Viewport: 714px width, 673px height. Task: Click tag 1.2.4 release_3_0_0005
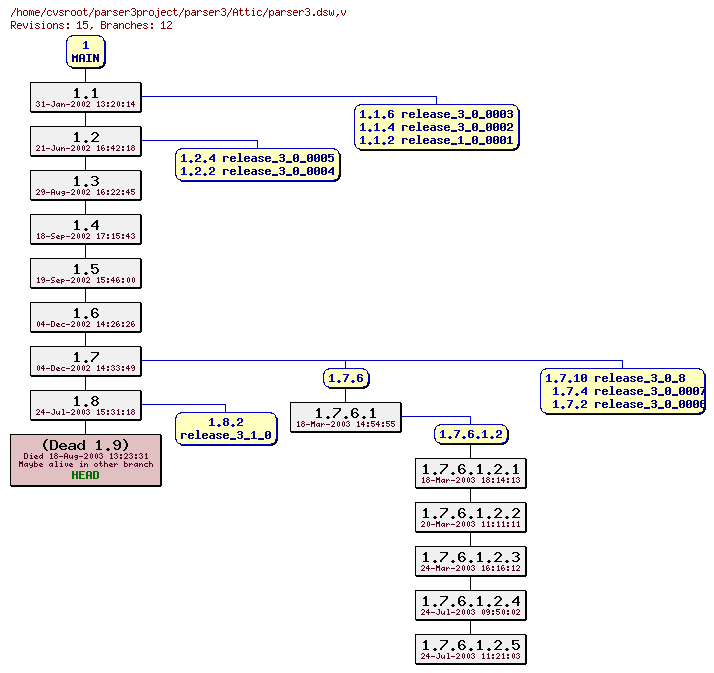coord(257,158)
